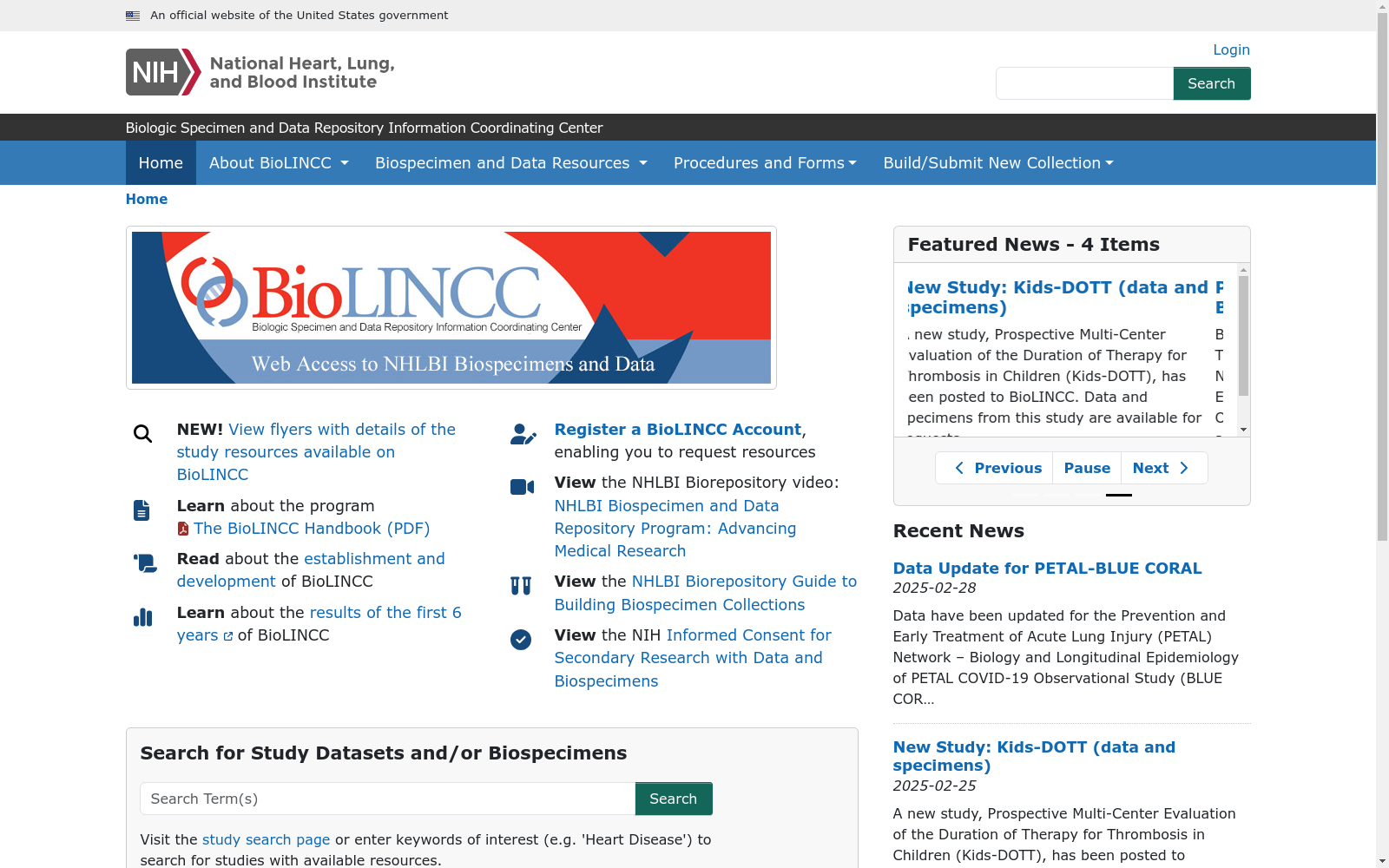Open New Study: Kids-DOTT link under Recent News
This screenshot has width=1389, height=868.
point(1034,756)
